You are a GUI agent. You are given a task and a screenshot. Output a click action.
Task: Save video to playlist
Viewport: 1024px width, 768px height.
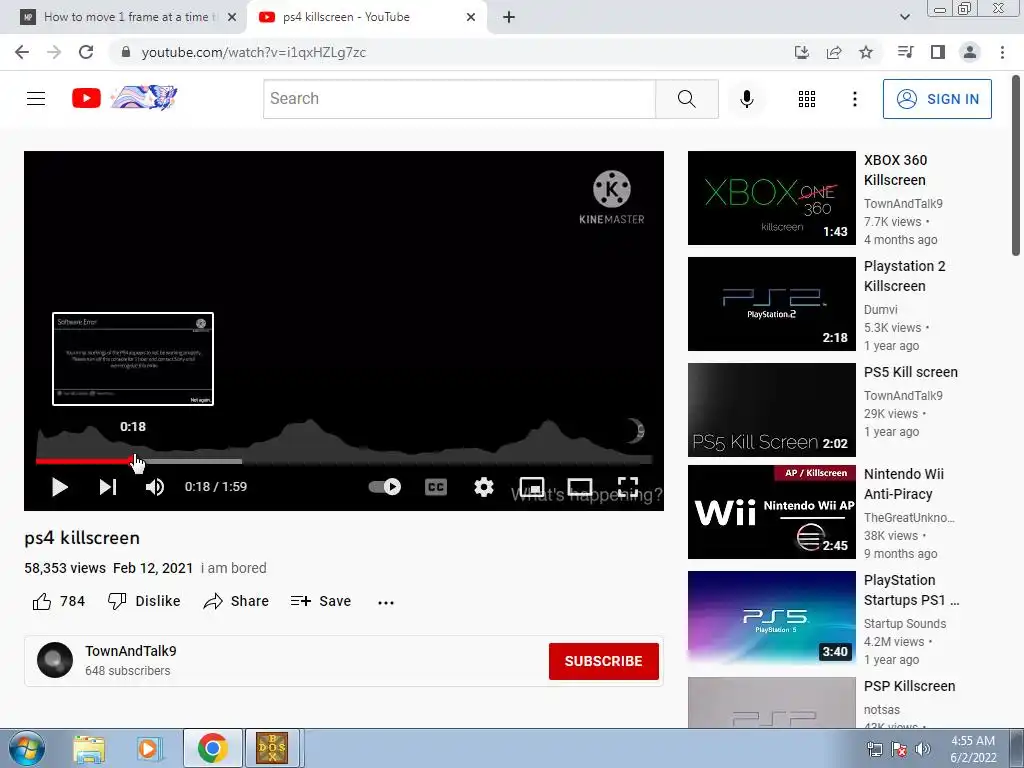click(321, 601)
